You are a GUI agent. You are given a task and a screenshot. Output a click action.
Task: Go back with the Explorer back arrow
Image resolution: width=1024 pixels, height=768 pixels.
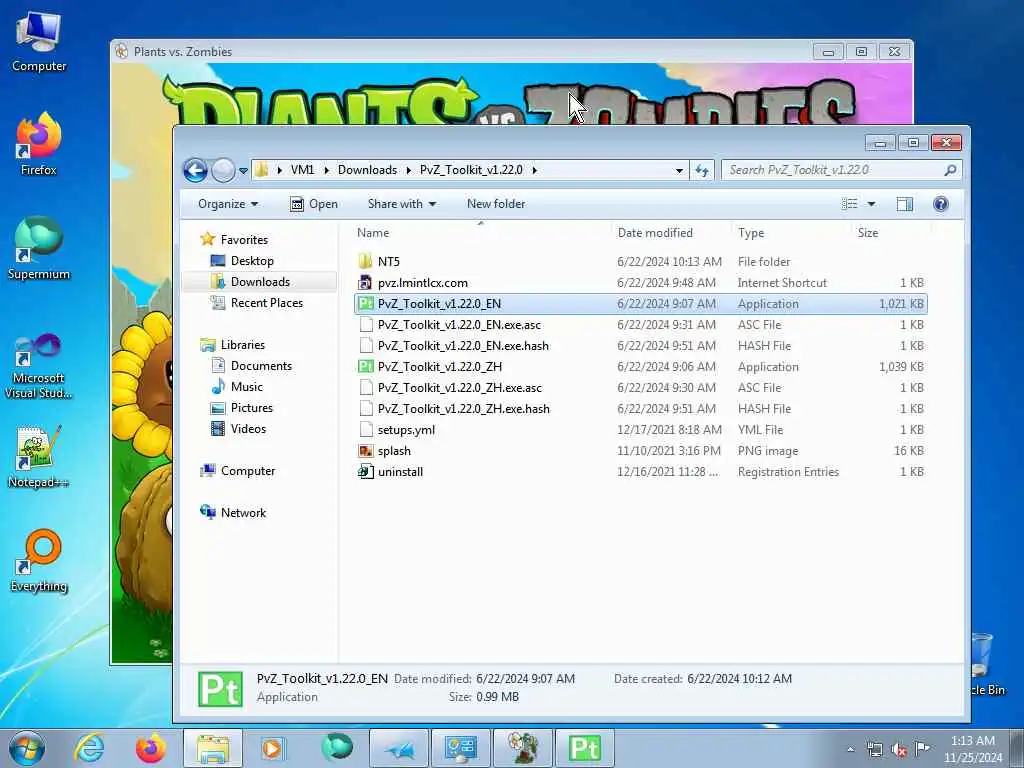195,170
